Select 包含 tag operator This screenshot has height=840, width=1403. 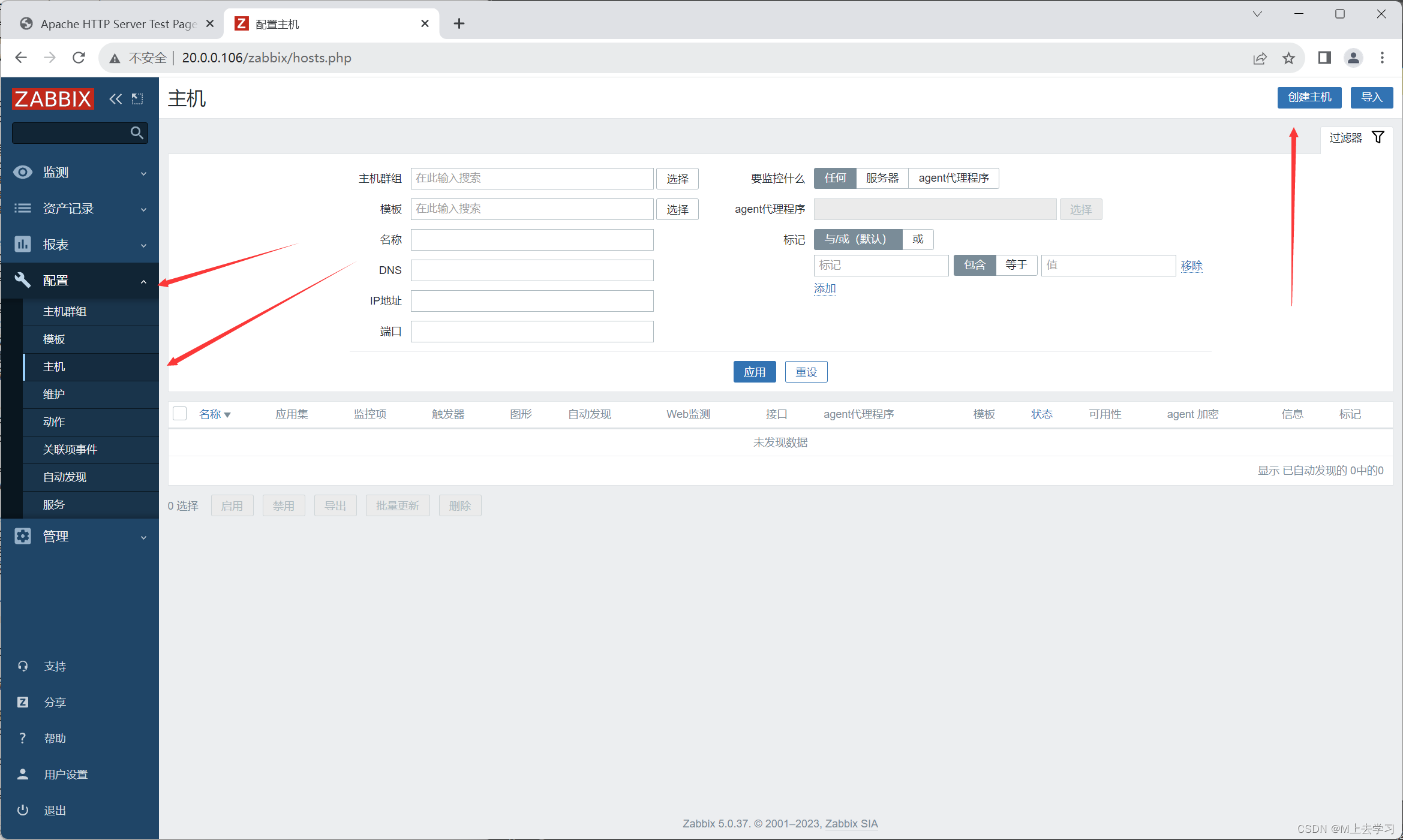[x=974, y=265]
